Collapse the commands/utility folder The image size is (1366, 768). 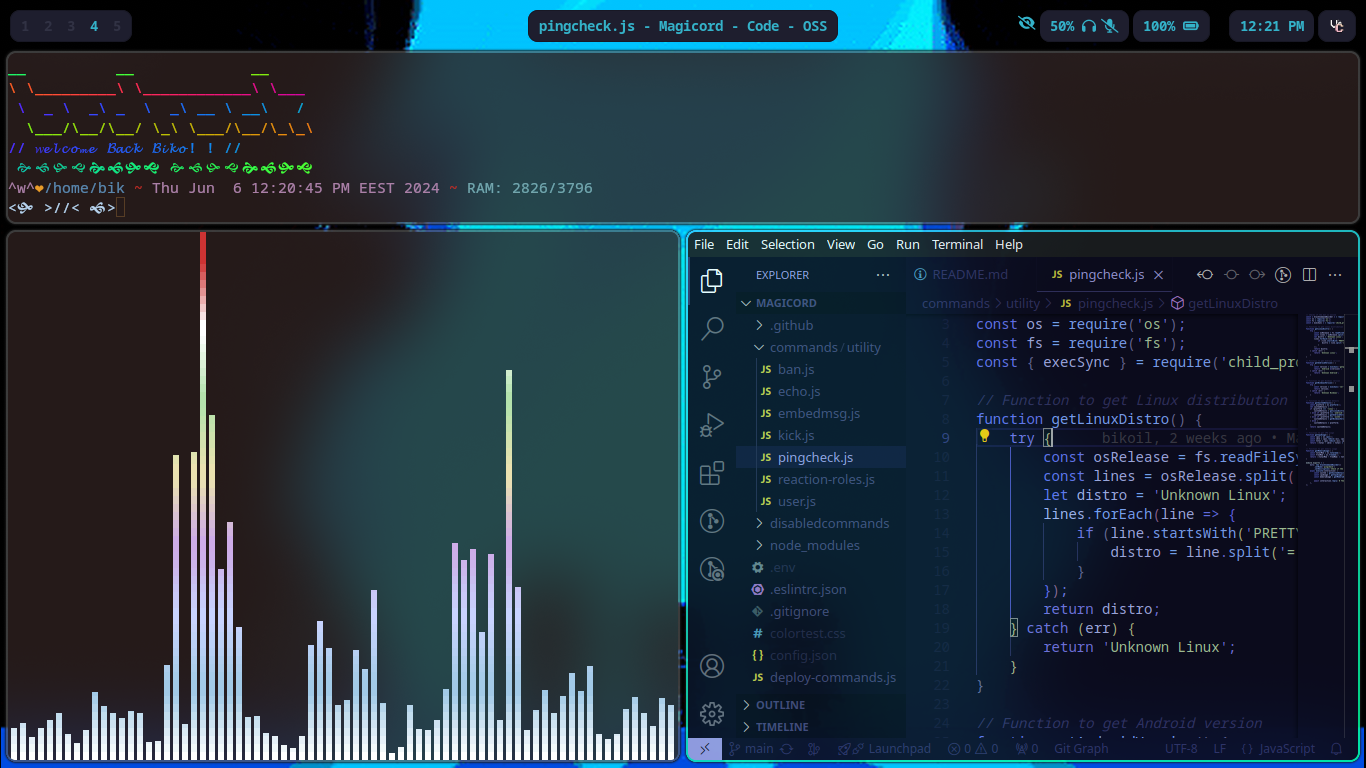click(821, 347)
